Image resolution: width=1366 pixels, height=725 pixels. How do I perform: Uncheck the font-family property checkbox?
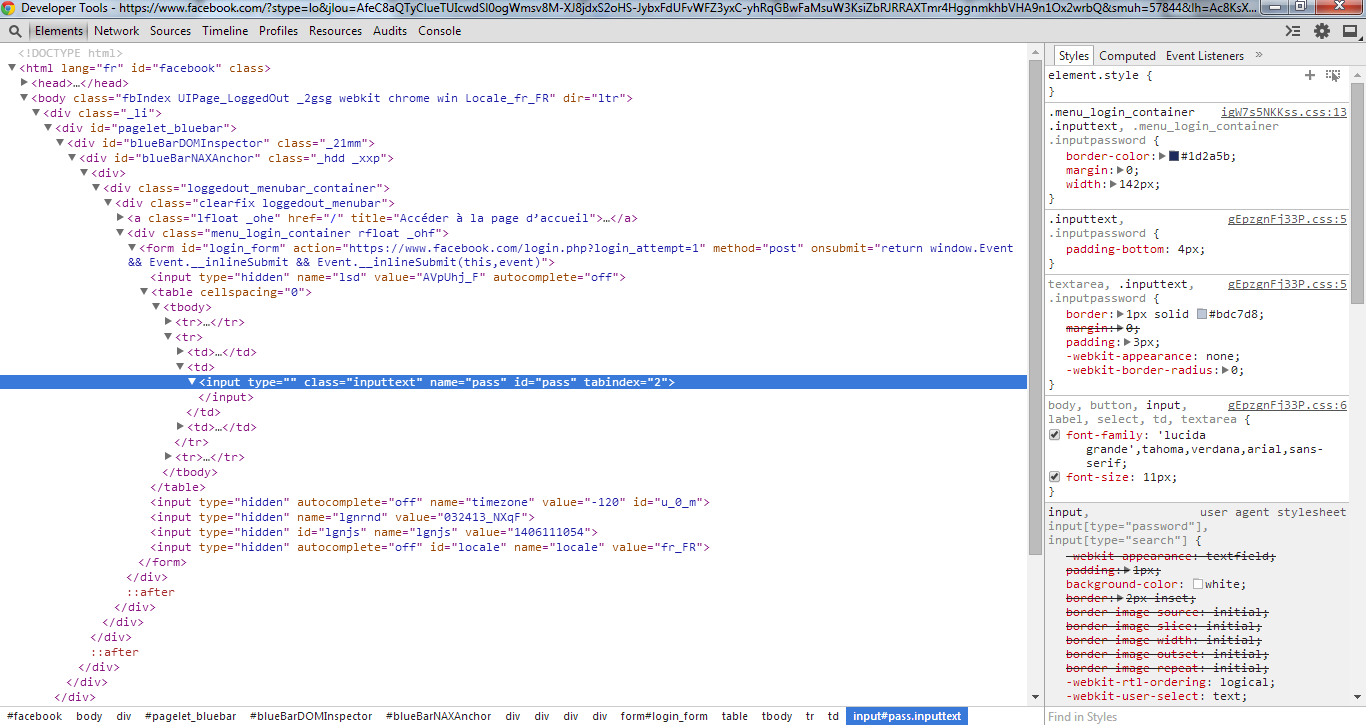coord(1055,436)
